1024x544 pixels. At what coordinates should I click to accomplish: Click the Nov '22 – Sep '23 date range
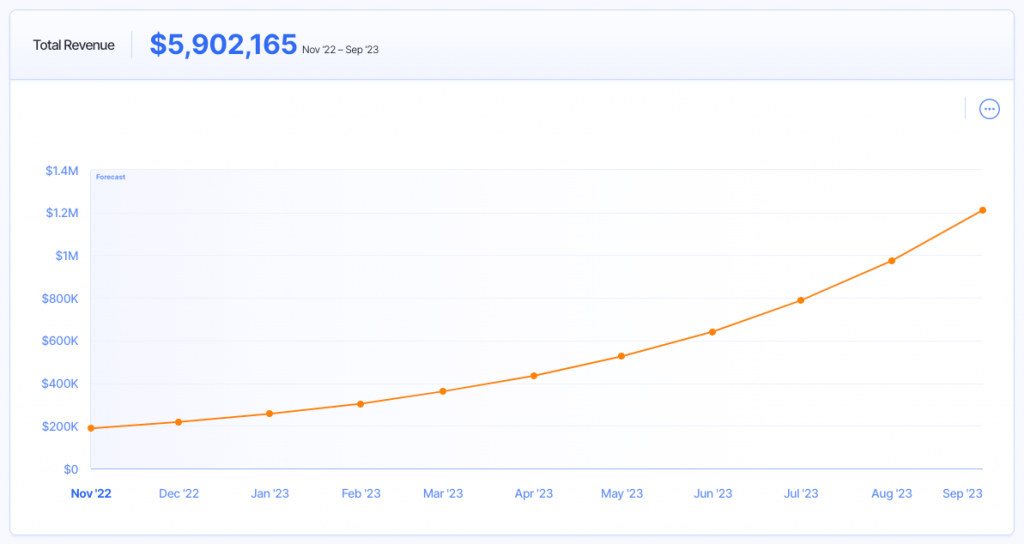point(340,49)
